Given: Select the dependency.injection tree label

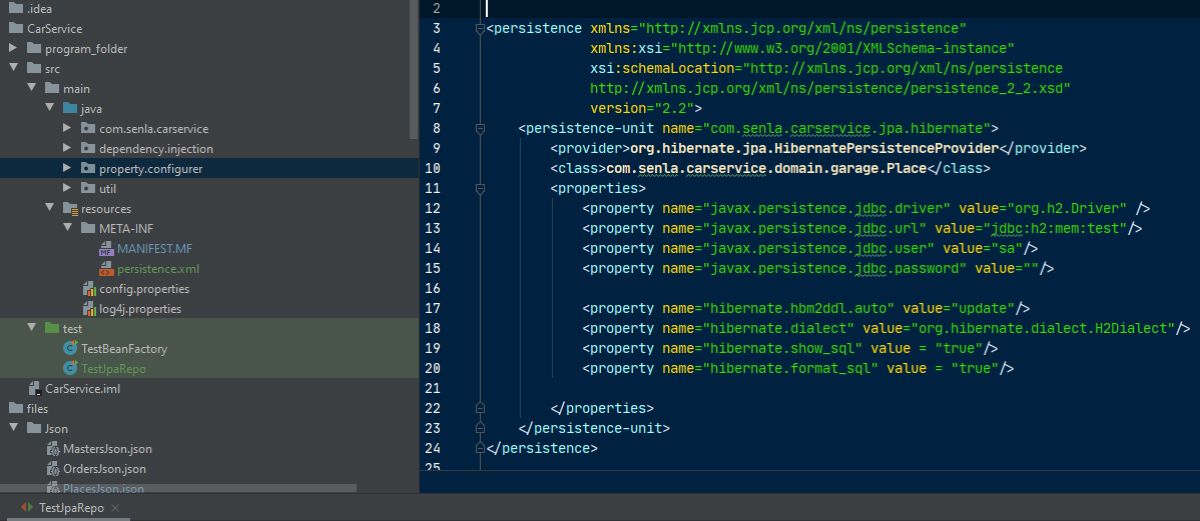Looking at the screenshot, I should 156,148.
